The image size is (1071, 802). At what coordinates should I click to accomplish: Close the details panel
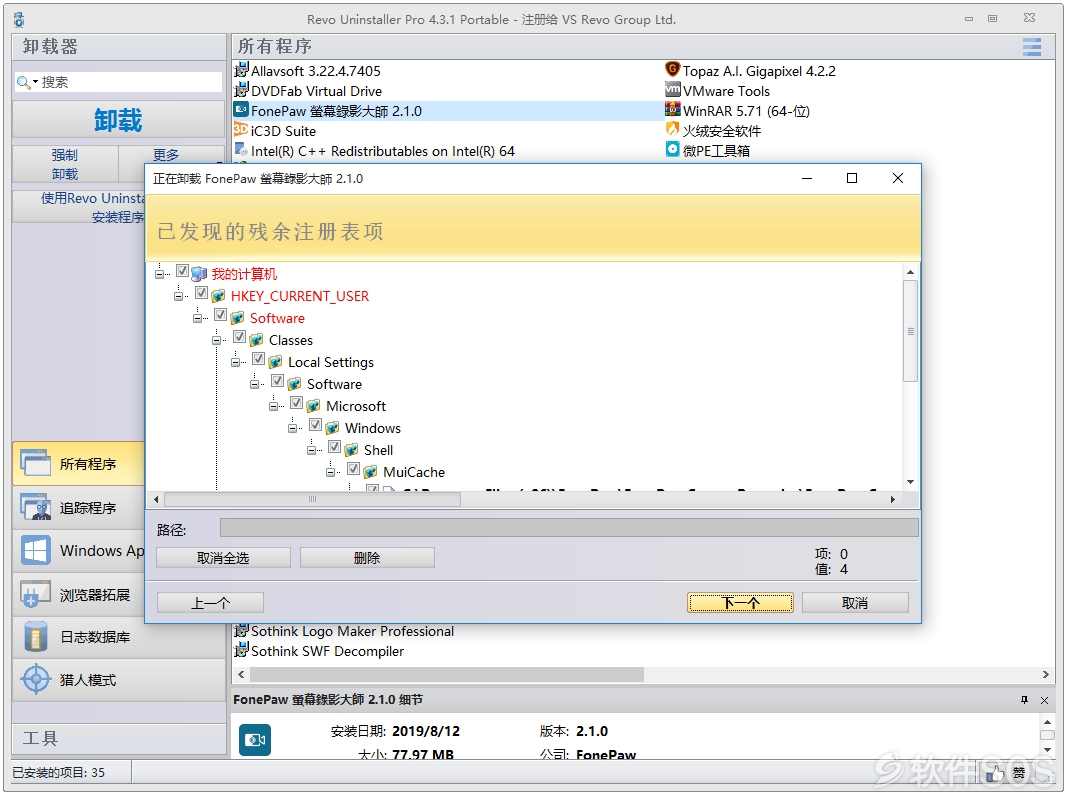coord(1044,700)
